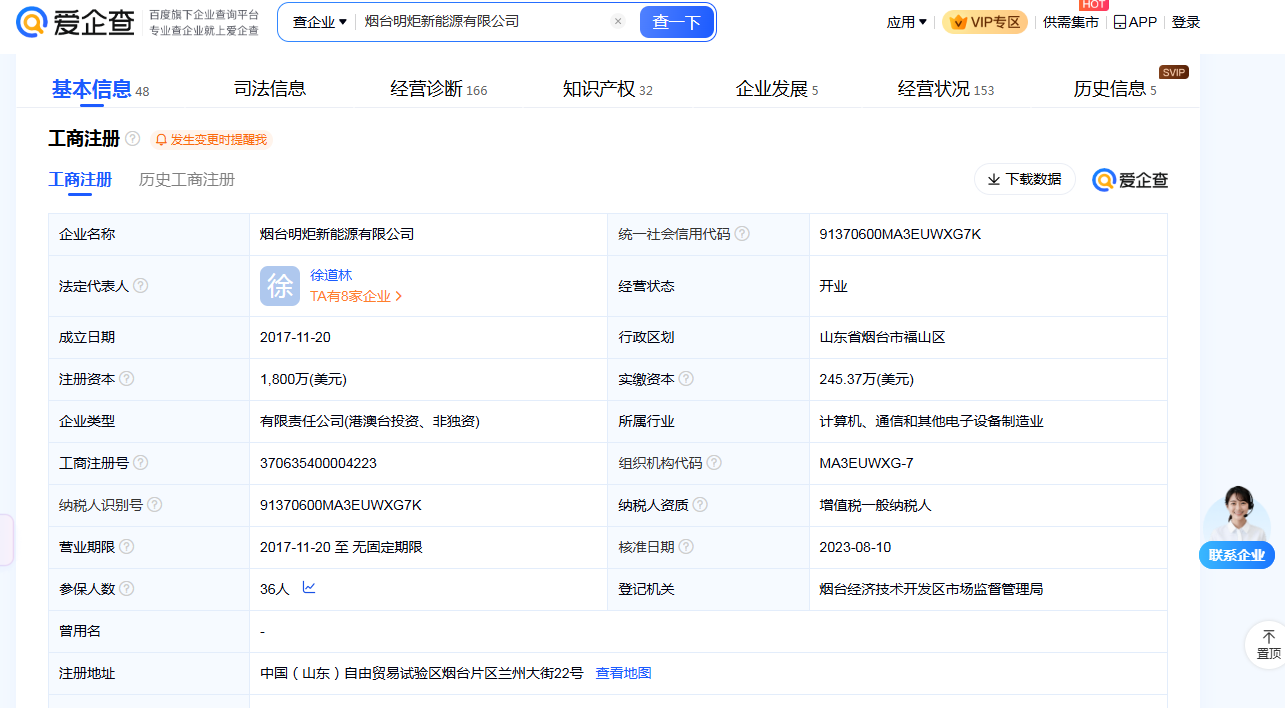Click help icon next to 实缴资本
This screenshot has width=1285, height=708.
(x=686, y=379)
